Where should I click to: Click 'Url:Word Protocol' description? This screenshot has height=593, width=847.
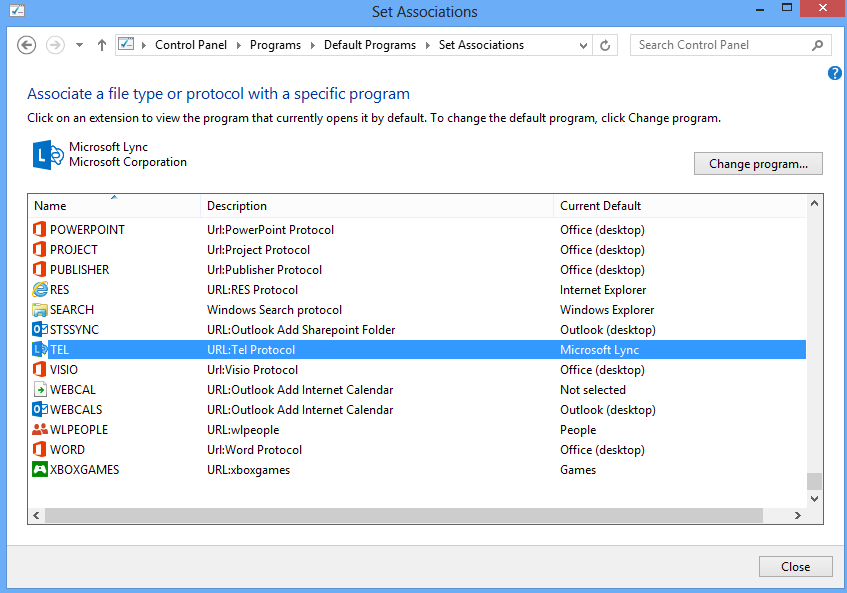coord(254,449)
